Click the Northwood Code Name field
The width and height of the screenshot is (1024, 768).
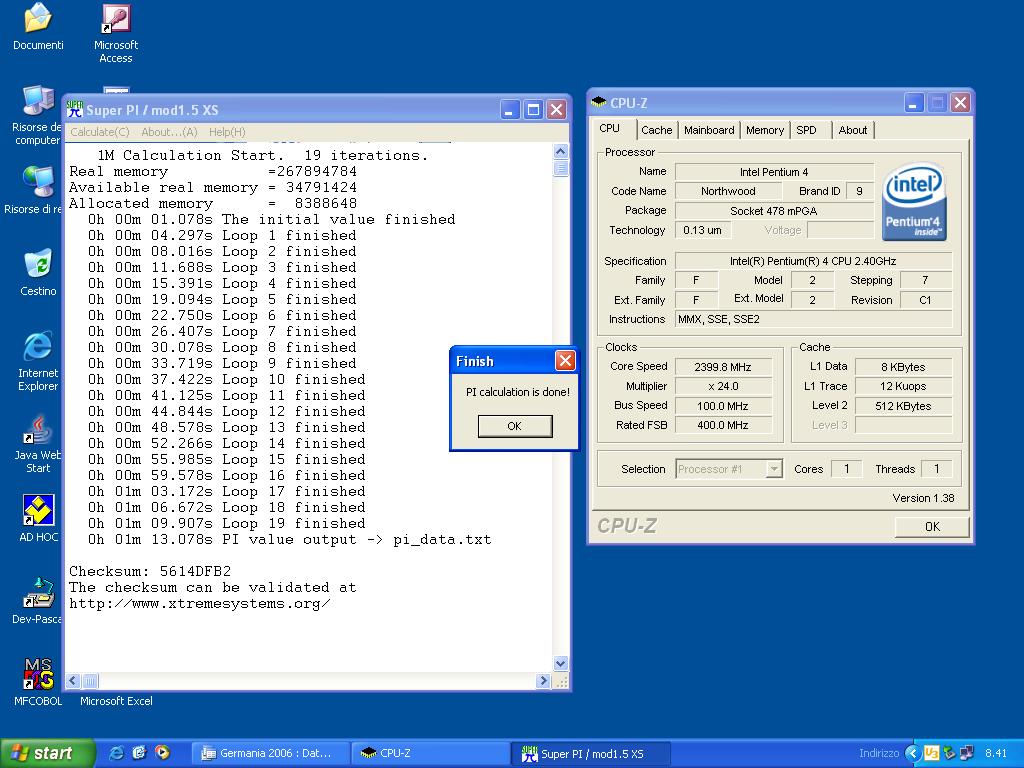(728, 191)
